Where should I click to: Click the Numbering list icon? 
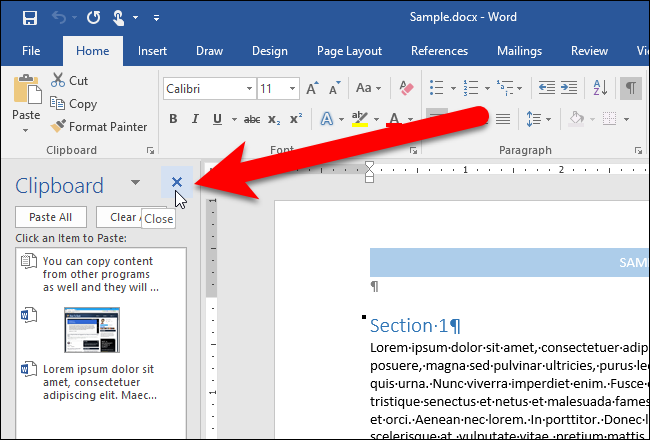pyautogui.click(x=471, y=88)
